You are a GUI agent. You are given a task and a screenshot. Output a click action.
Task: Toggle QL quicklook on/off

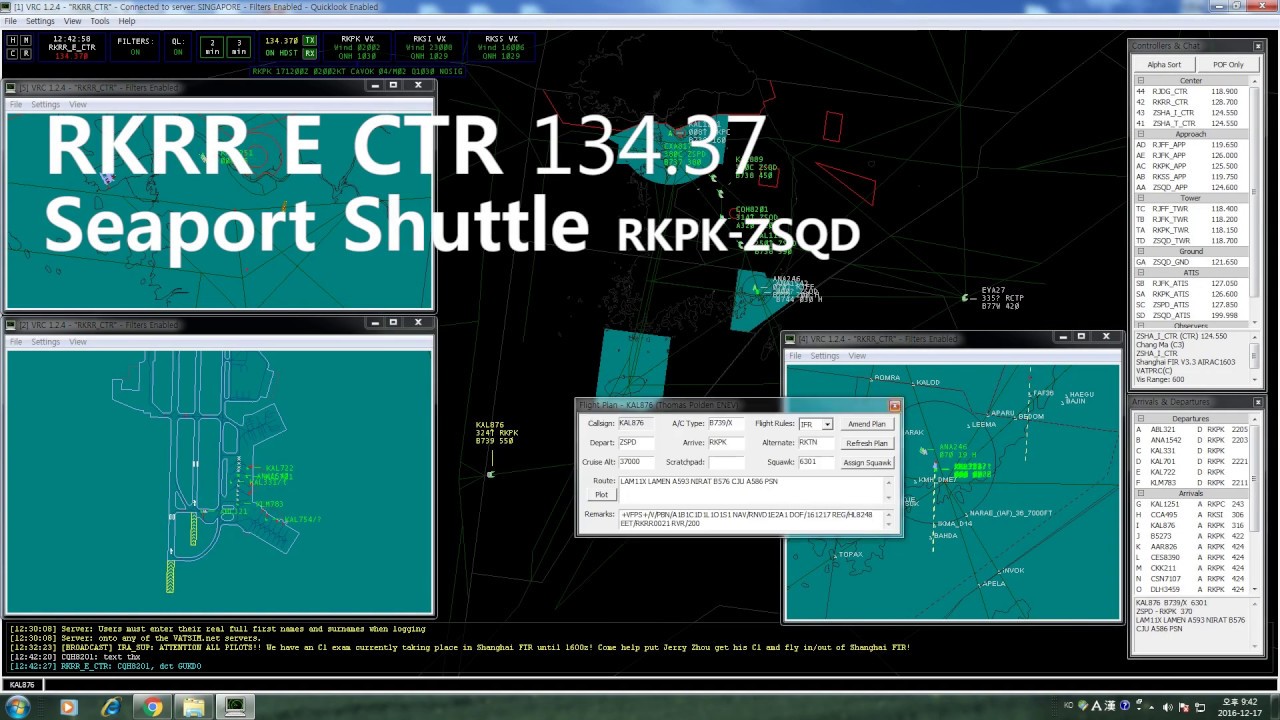(178, 46)
